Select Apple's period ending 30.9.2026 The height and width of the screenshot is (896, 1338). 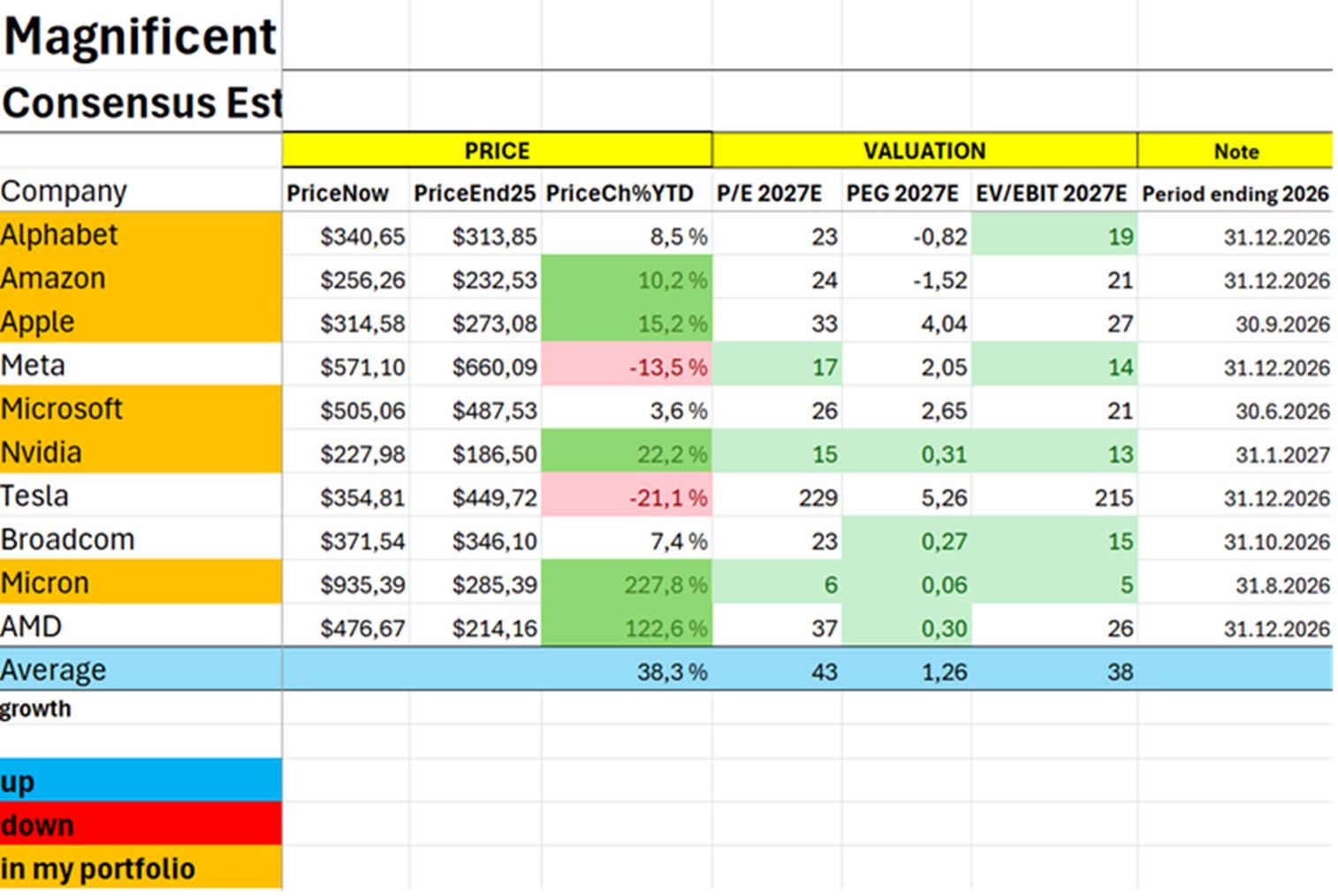click(x=1235, y=321)
